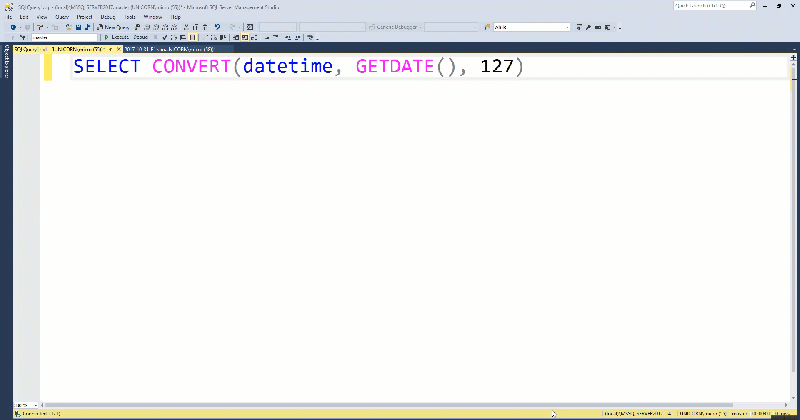Open the available databases dropdown
Screen dimensions: 800x420
click(x=64, y=37)
